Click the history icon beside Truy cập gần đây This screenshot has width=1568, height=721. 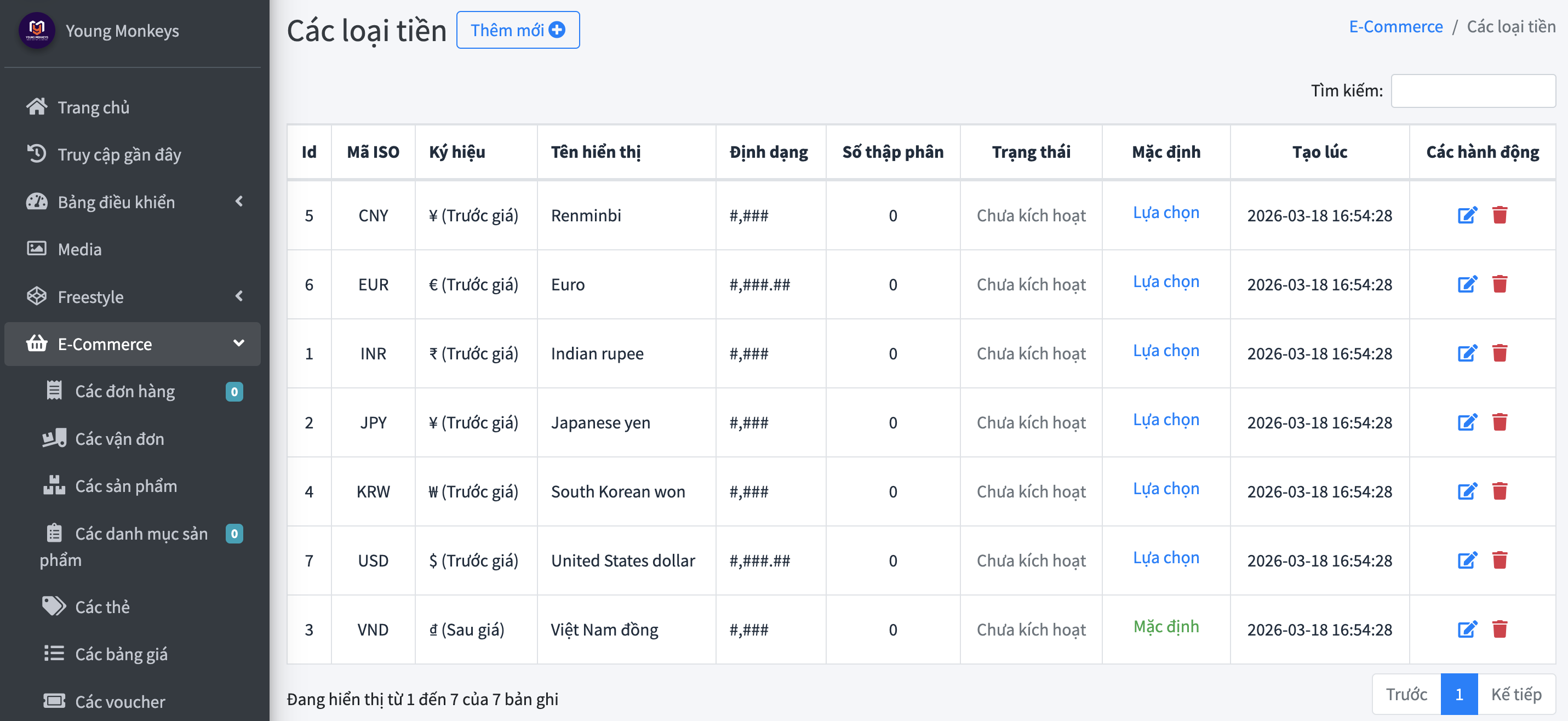point(37,154)
